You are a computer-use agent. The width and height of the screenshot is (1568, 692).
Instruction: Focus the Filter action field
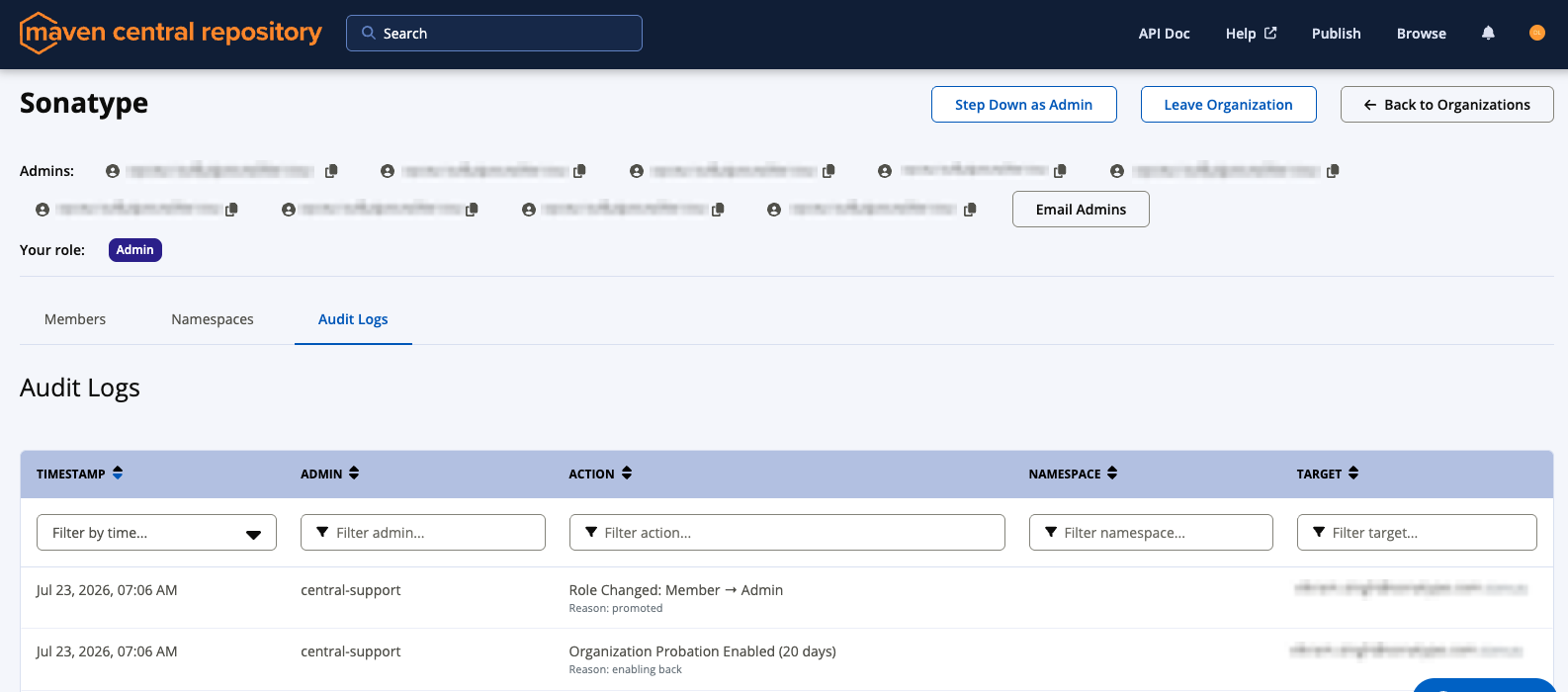(x=787, y=532)
